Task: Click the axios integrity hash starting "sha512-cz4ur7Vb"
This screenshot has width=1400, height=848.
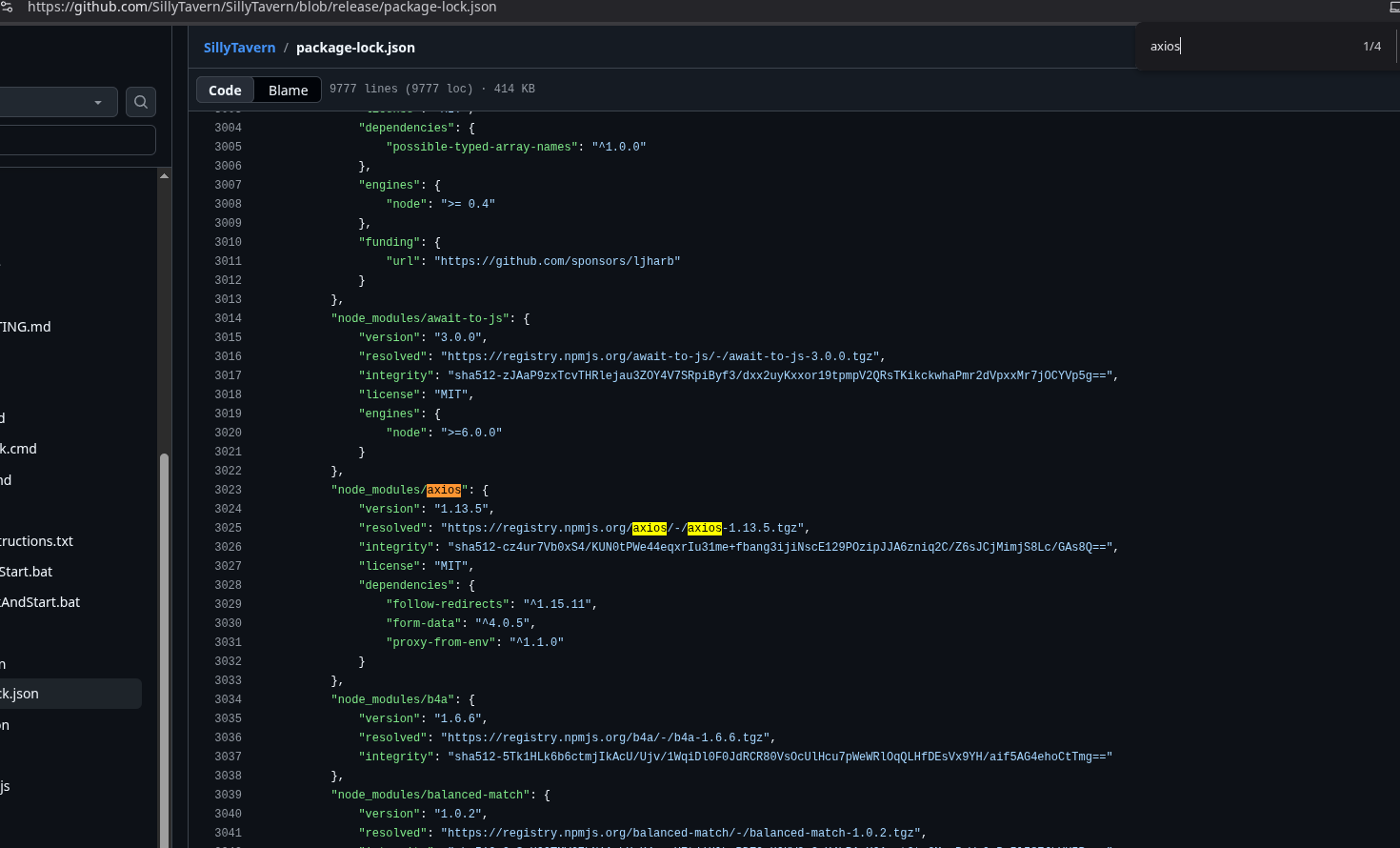Action: click(780, 547)
